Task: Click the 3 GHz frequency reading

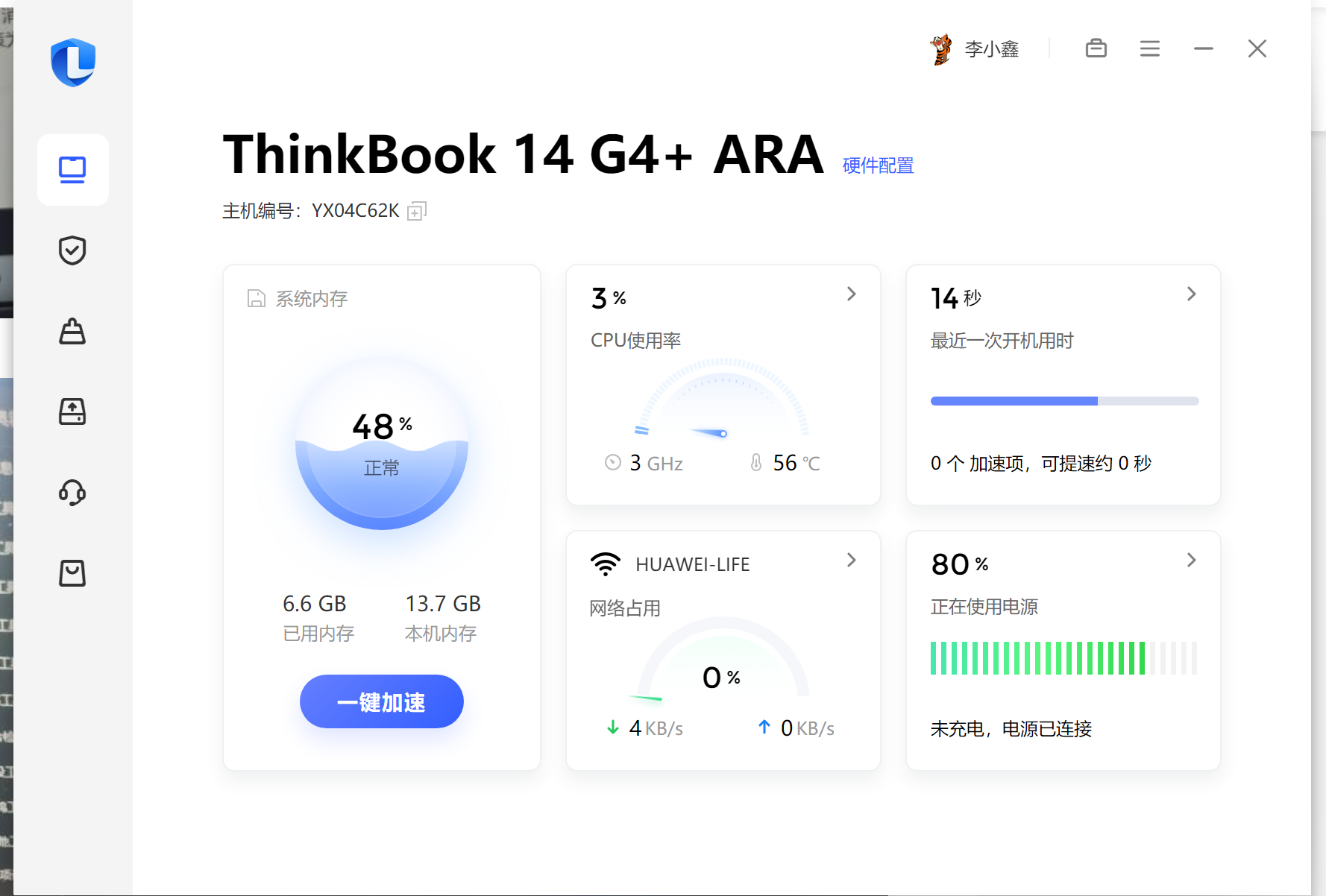Action: click(656, 463)
